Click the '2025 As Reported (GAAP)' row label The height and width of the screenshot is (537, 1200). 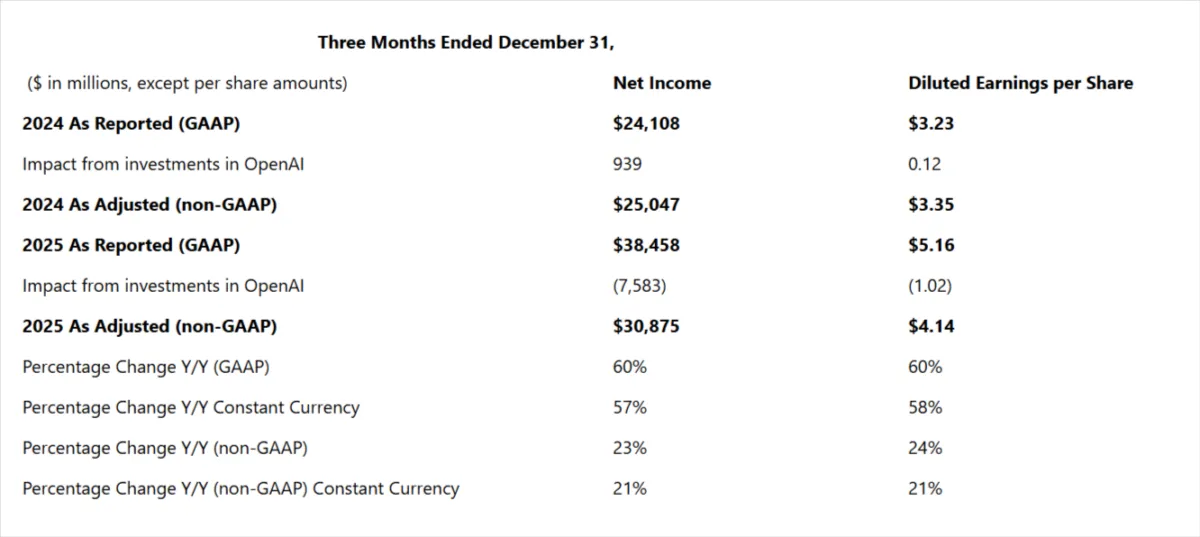pos(131,245)
